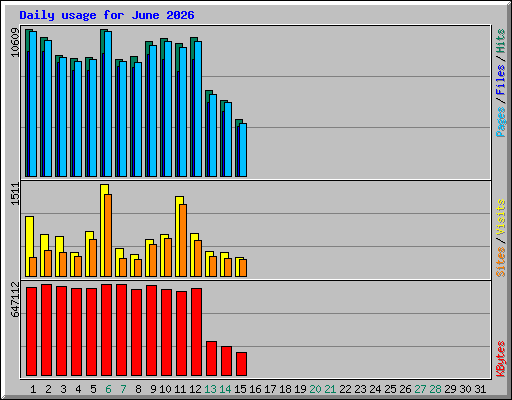Click the 'Pages' legend label
Image resolution: width=512 pixels, height=400 pixels.
point(501,122)
